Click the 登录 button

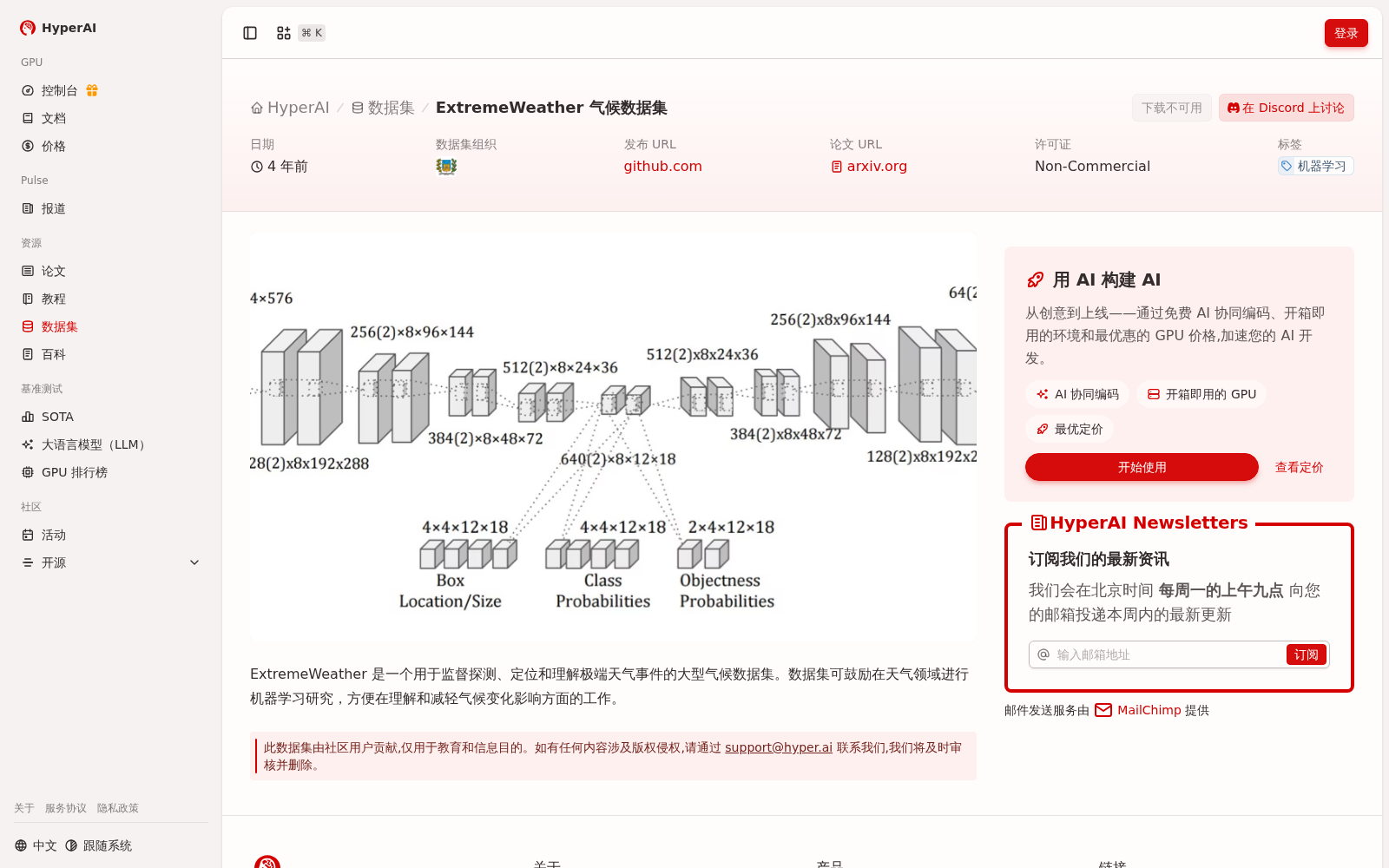pyautogui.click(x=1346, y=33)
